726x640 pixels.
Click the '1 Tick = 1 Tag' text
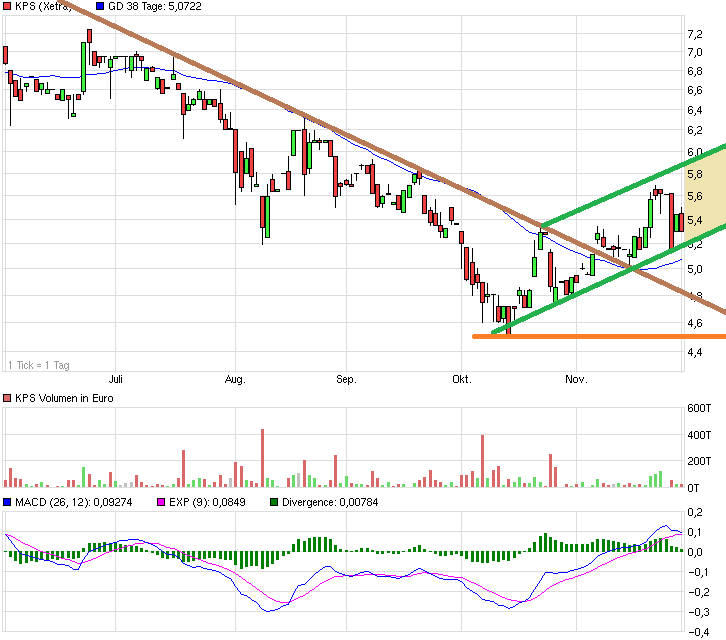36,364
